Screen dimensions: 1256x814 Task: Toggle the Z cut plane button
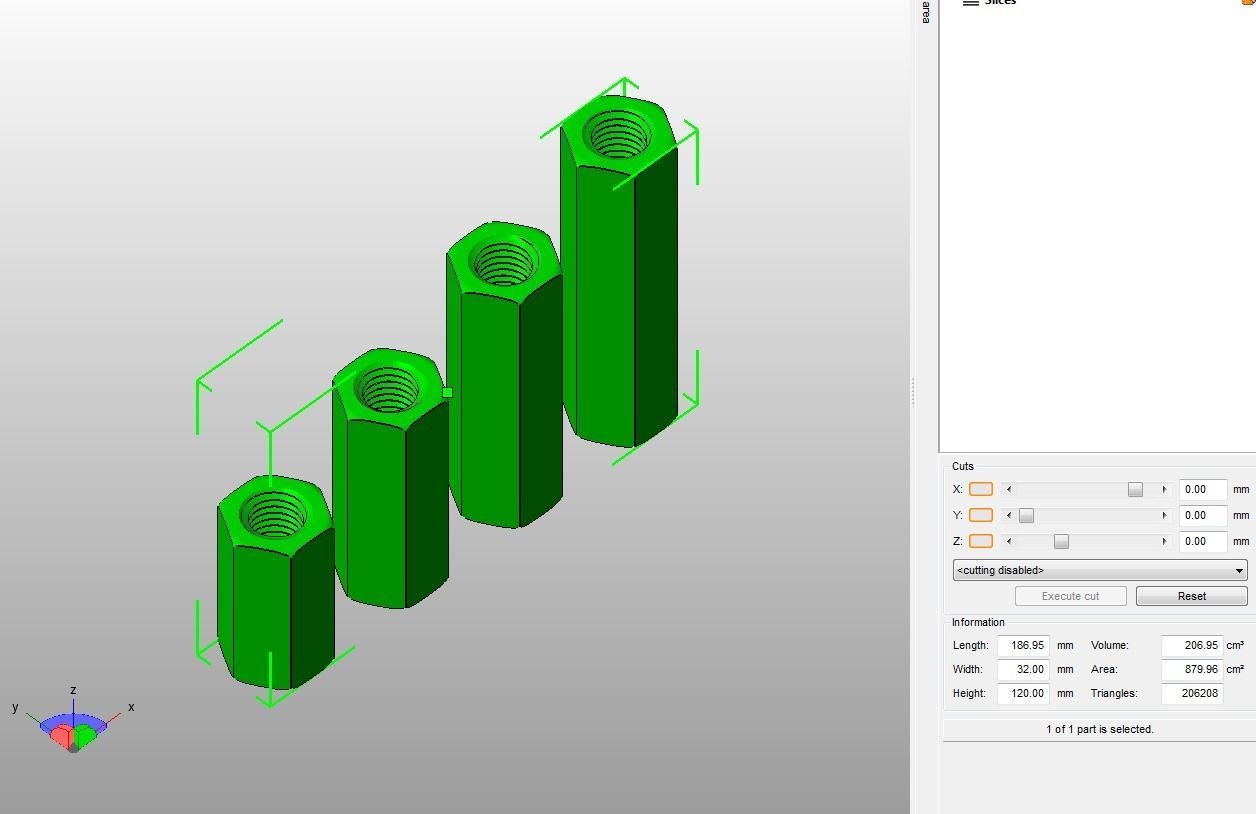[981, 541]
